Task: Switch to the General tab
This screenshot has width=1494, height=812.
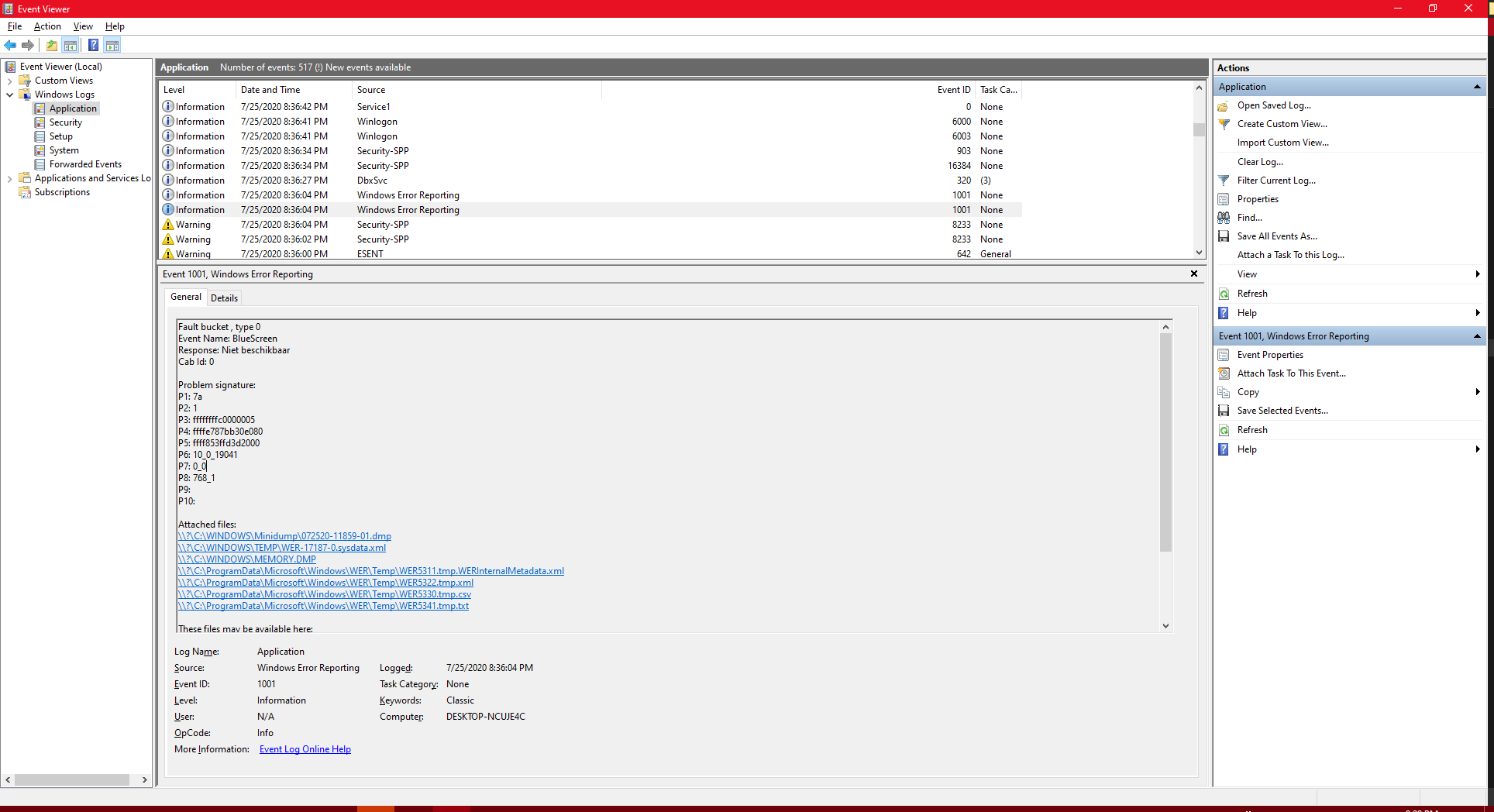Action: point(186,297)
